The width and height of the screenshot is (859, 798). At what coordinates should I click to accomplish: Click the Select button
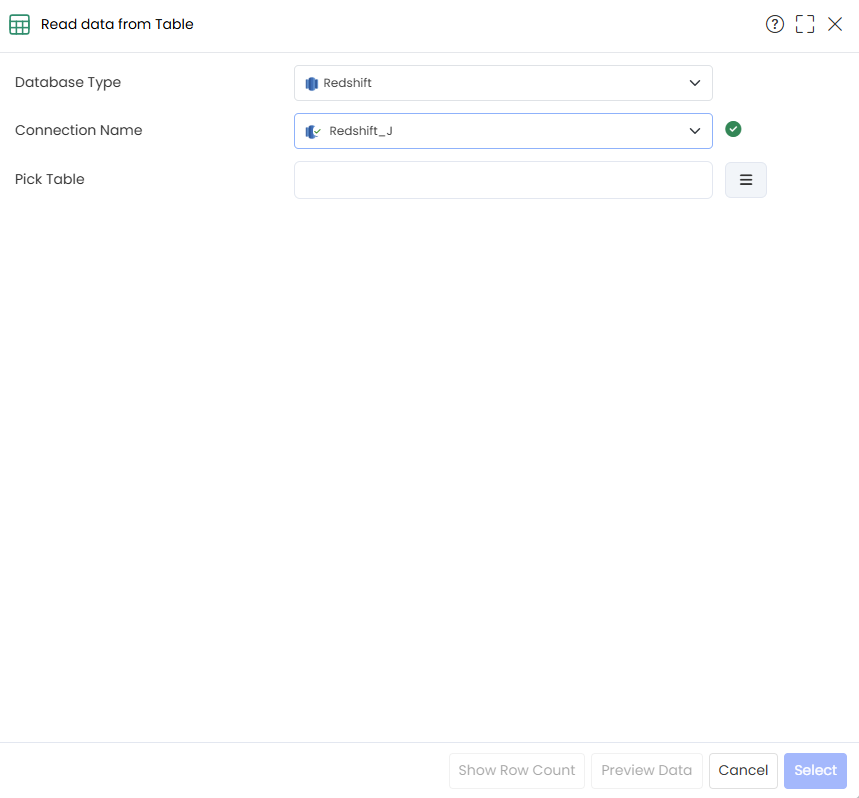[815, 771]
